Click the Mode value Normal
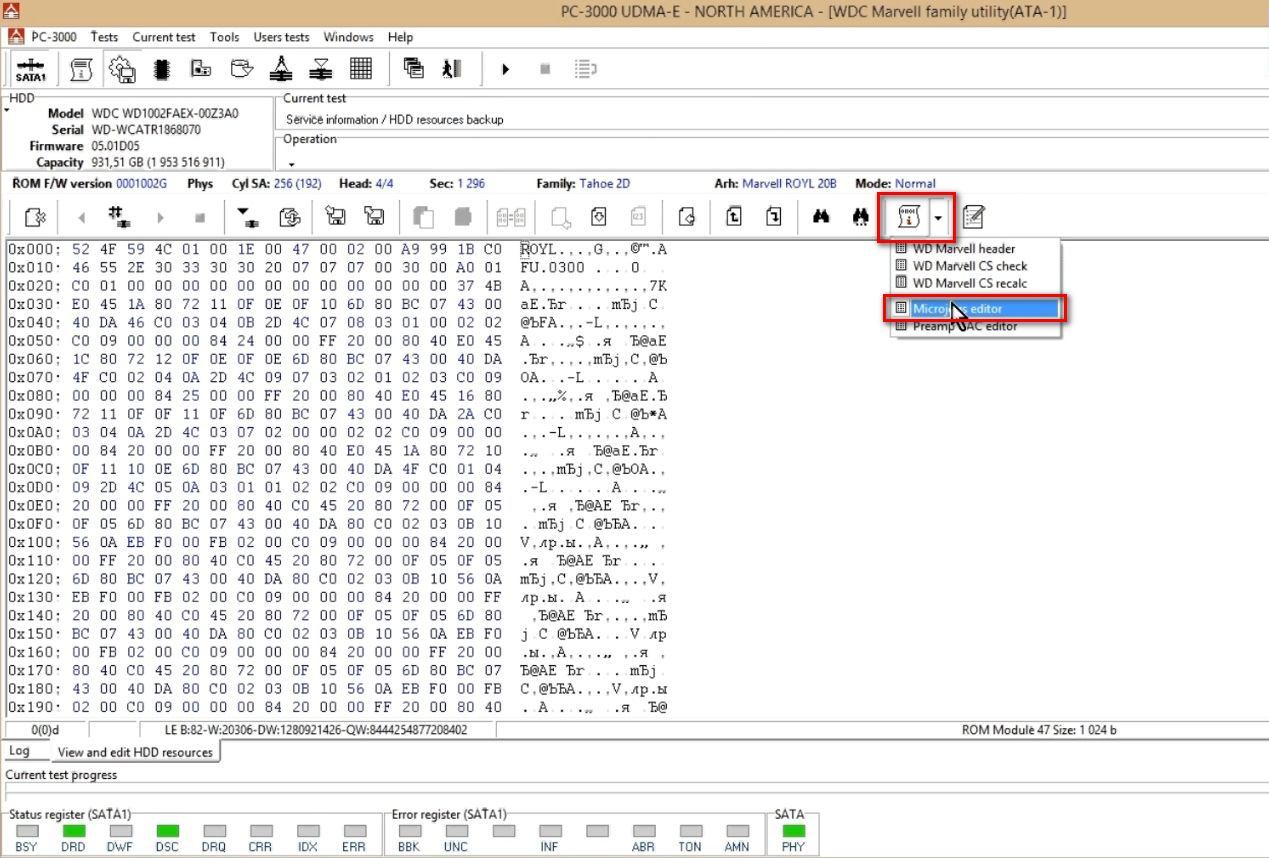The height and width of the screenshot is (858, 1269). tap(915, 183)
